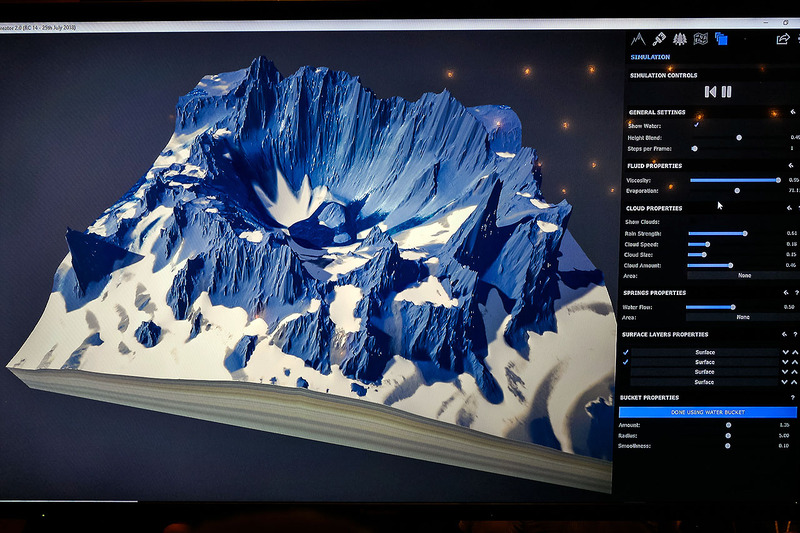Click the Smoothness value 0.10
Viewport: 800px width, 533px height.
coord(784,446)
